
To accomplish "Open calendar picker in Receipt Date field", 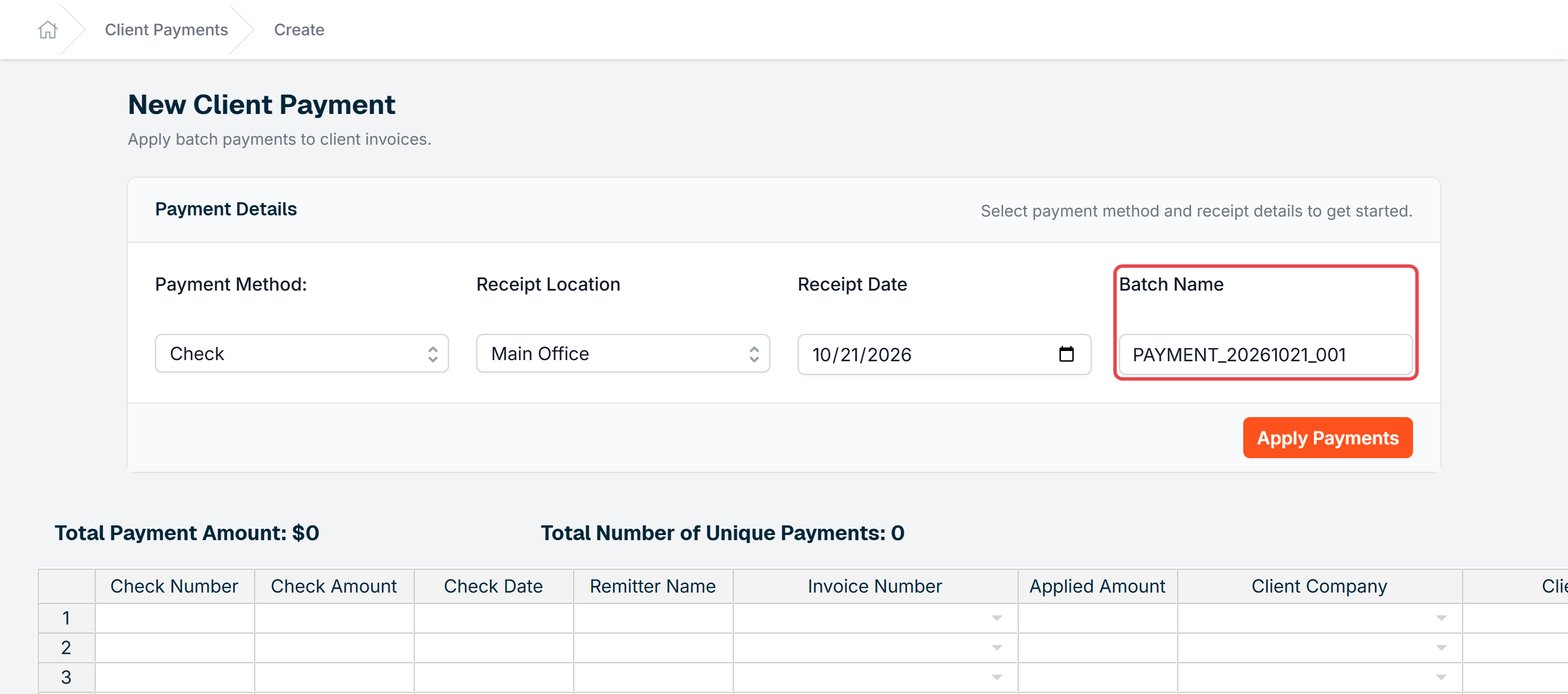I will [1066, 354].
